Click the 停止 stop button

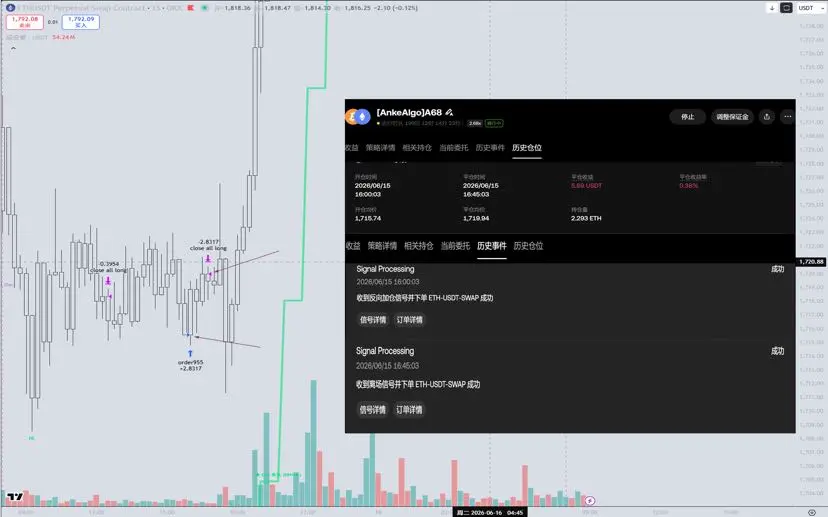pos(688,117)
